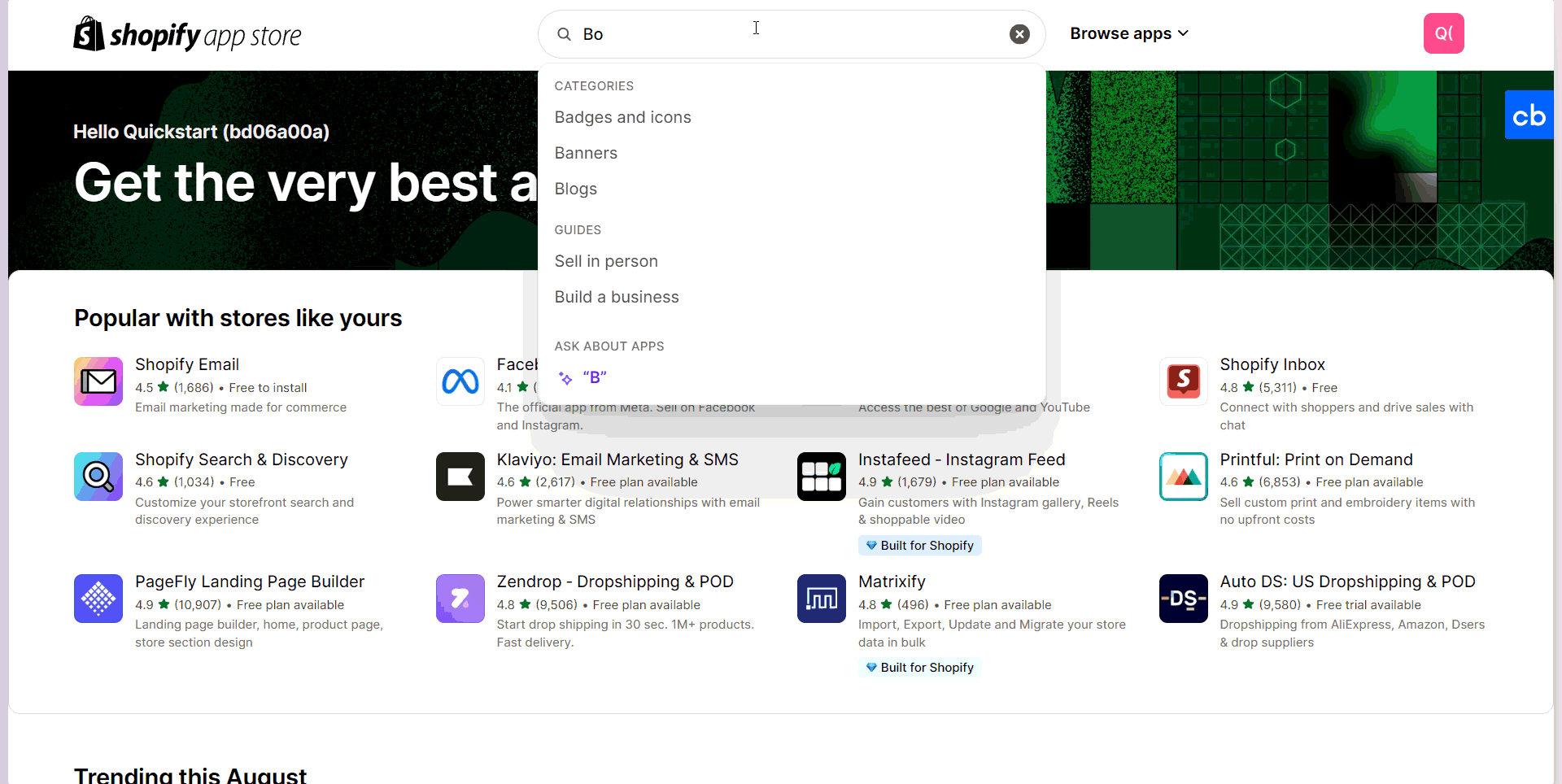
Task: Open the Shopify Inbox title link
Action: pos(1272,364)
